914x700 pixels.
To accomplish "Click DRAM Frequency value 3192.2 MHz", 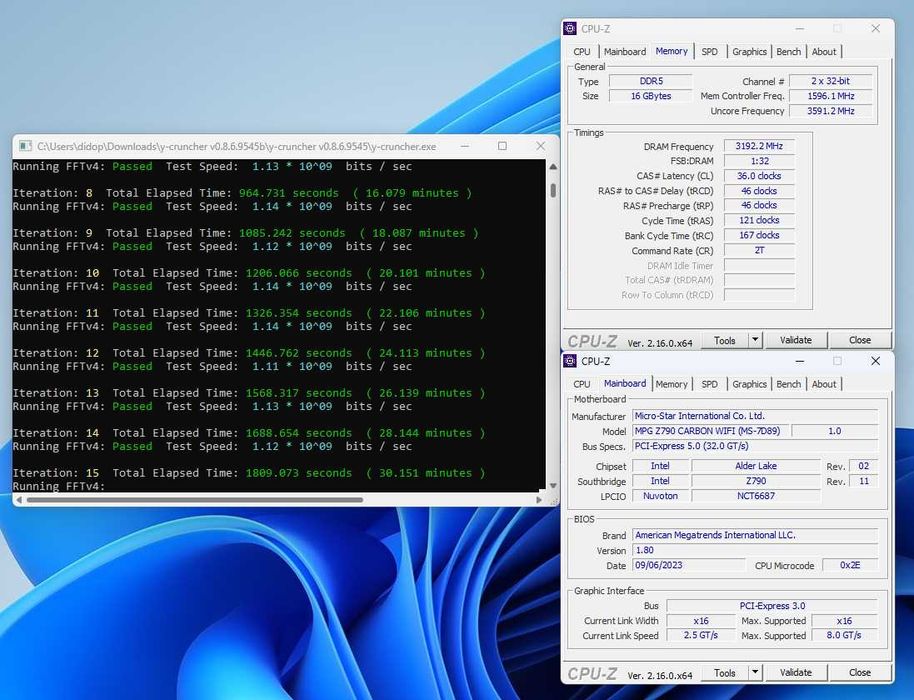I will click(759, 146).
